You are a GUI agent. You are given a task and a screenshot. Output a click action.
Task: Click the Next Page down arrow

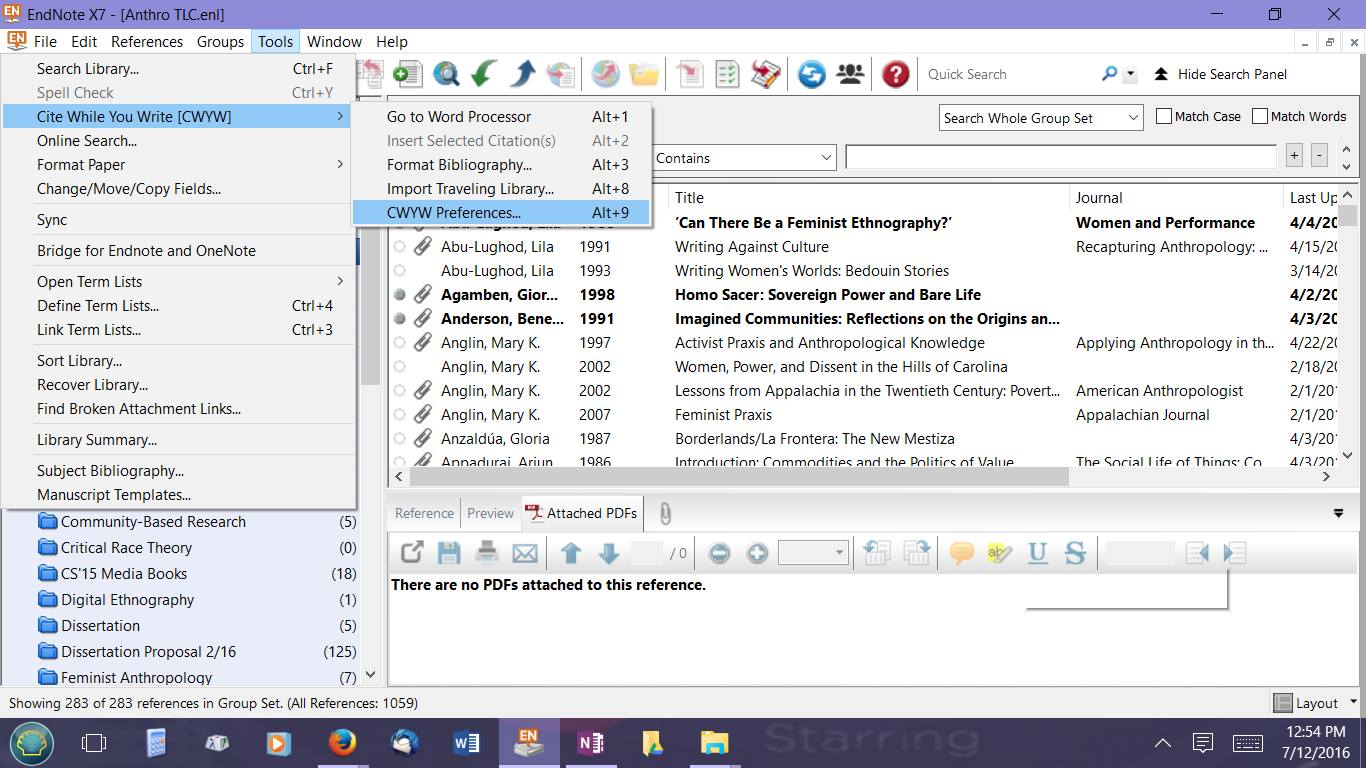click(x=608, y=553)
